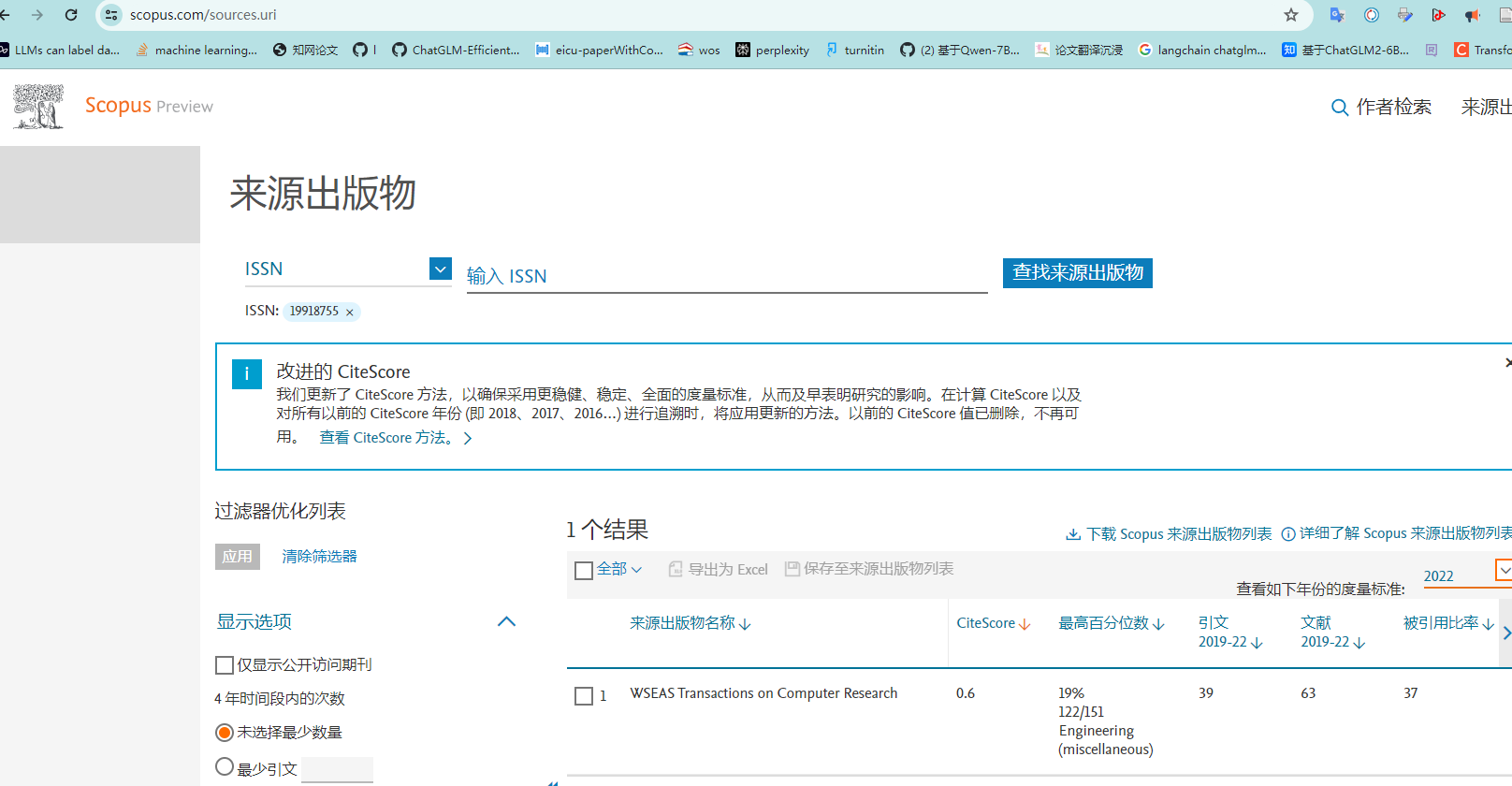Select 未选择最少数量 radio option
1512x786 pixels.
[x=225, y=733]
